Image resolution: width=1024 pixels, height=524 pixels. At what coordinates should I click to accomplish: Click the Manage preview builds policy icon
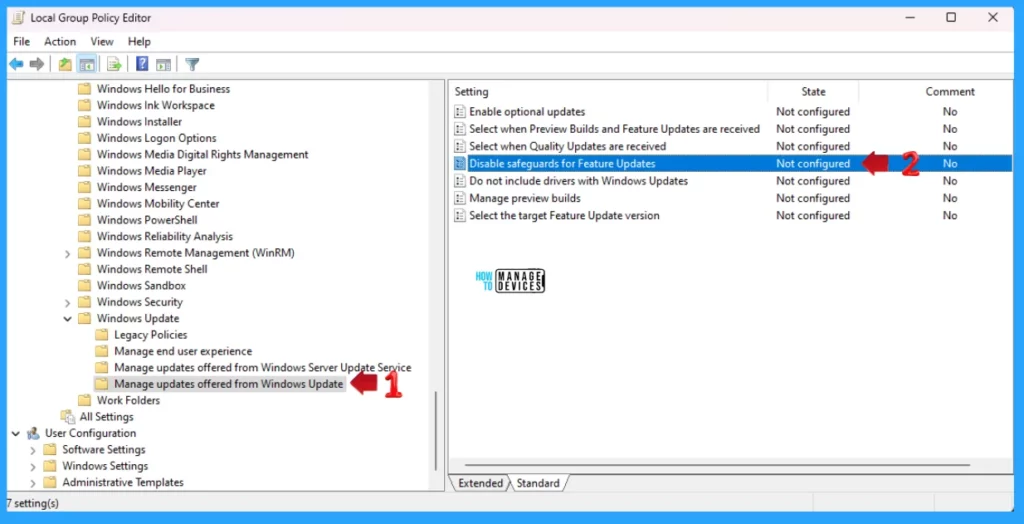[x=460, y=198]
